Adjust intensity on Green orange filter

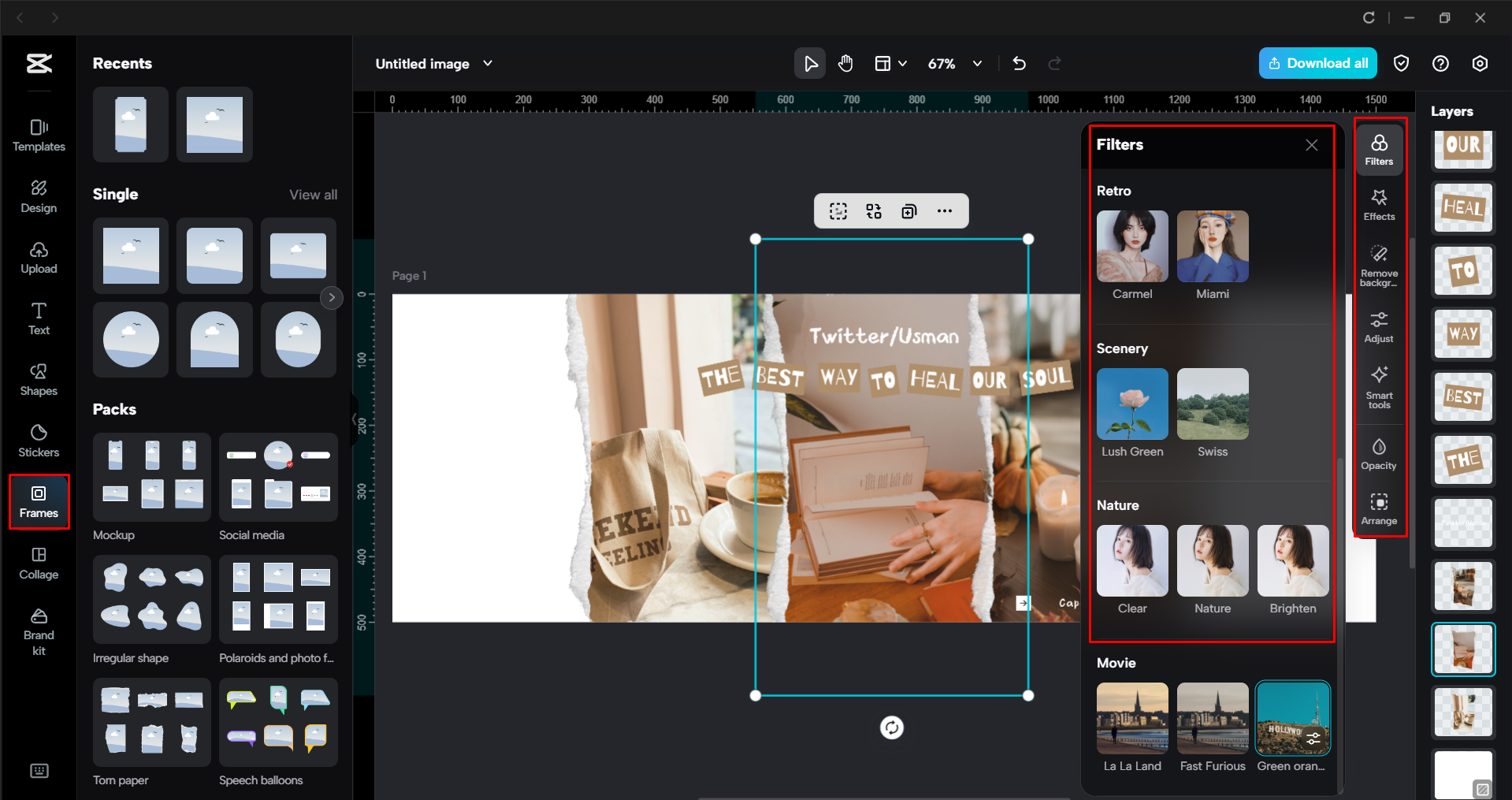[1313, 739]
